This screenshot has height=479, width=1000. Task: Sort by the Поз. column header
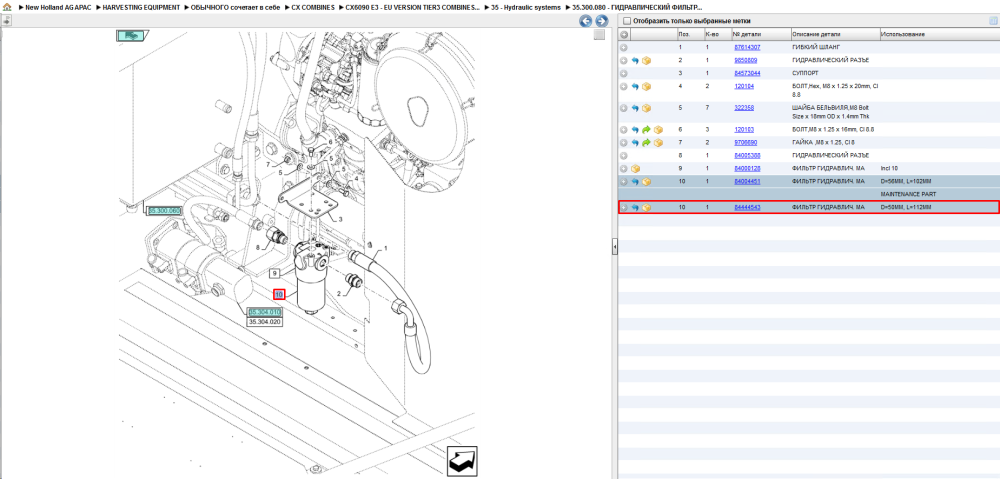[x=684, y=34]
